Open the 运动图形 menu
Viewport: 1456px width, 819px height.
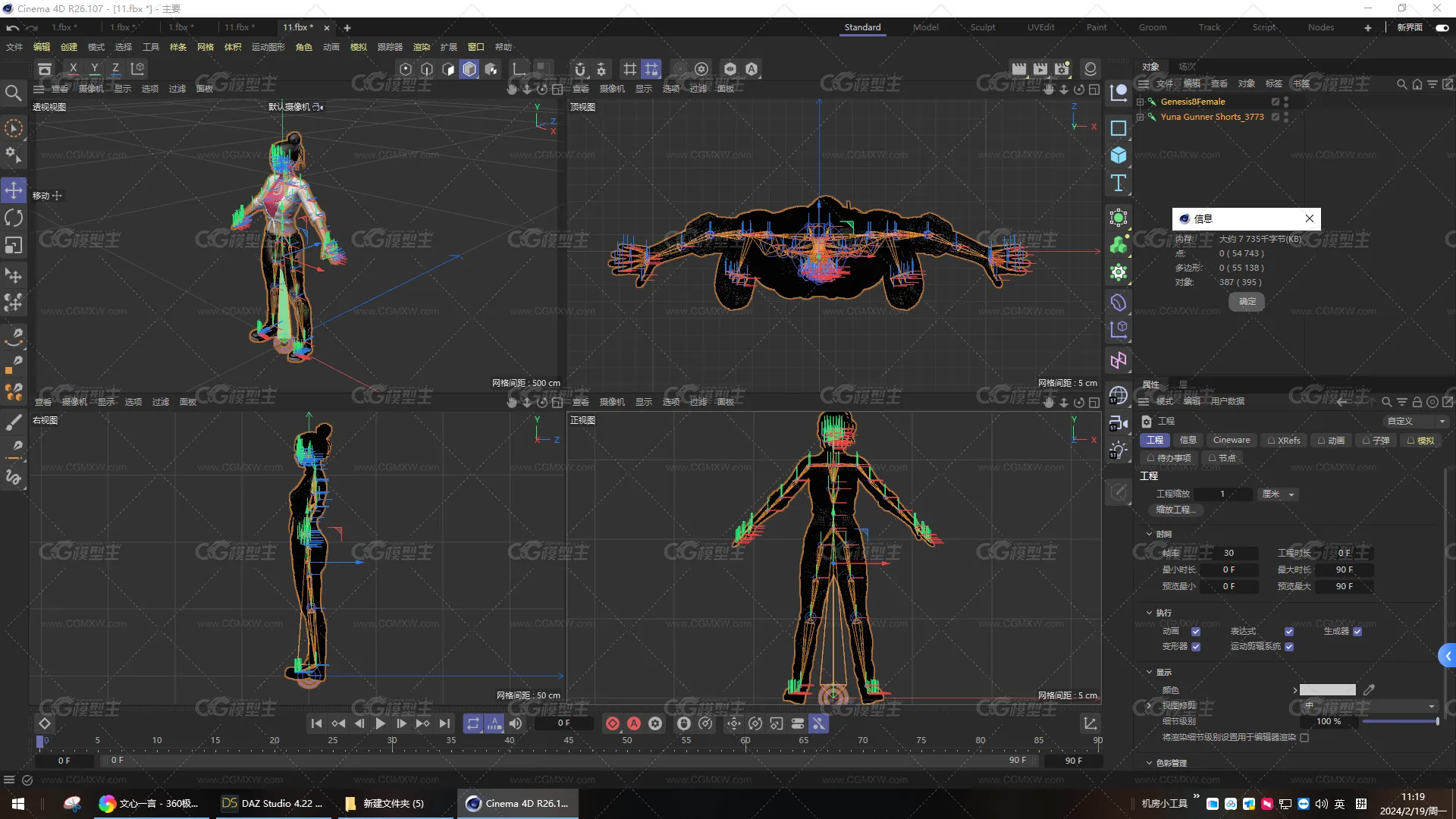tap(268, 47)
